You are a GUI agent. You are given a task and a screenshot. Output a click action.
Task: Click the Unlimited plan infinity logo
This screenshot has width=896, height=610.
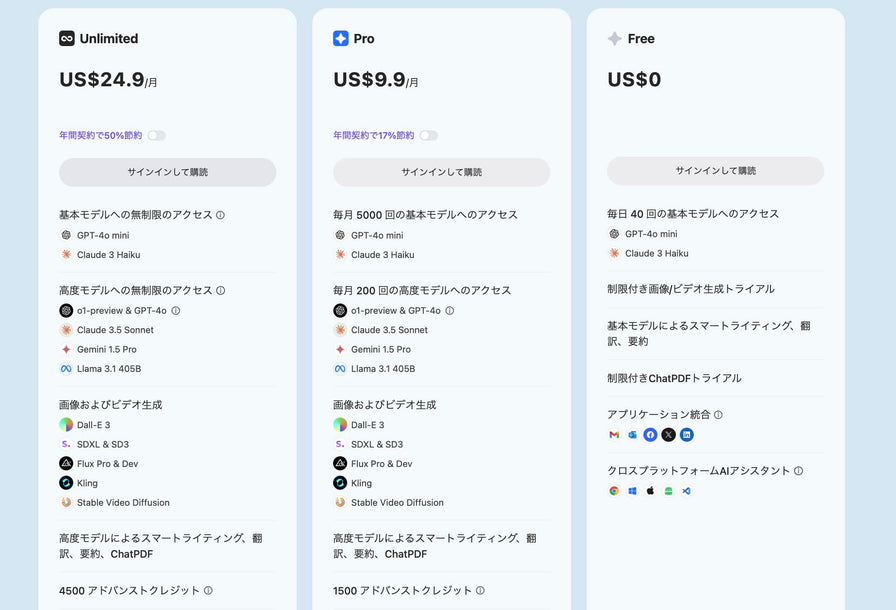pos(67,39)
